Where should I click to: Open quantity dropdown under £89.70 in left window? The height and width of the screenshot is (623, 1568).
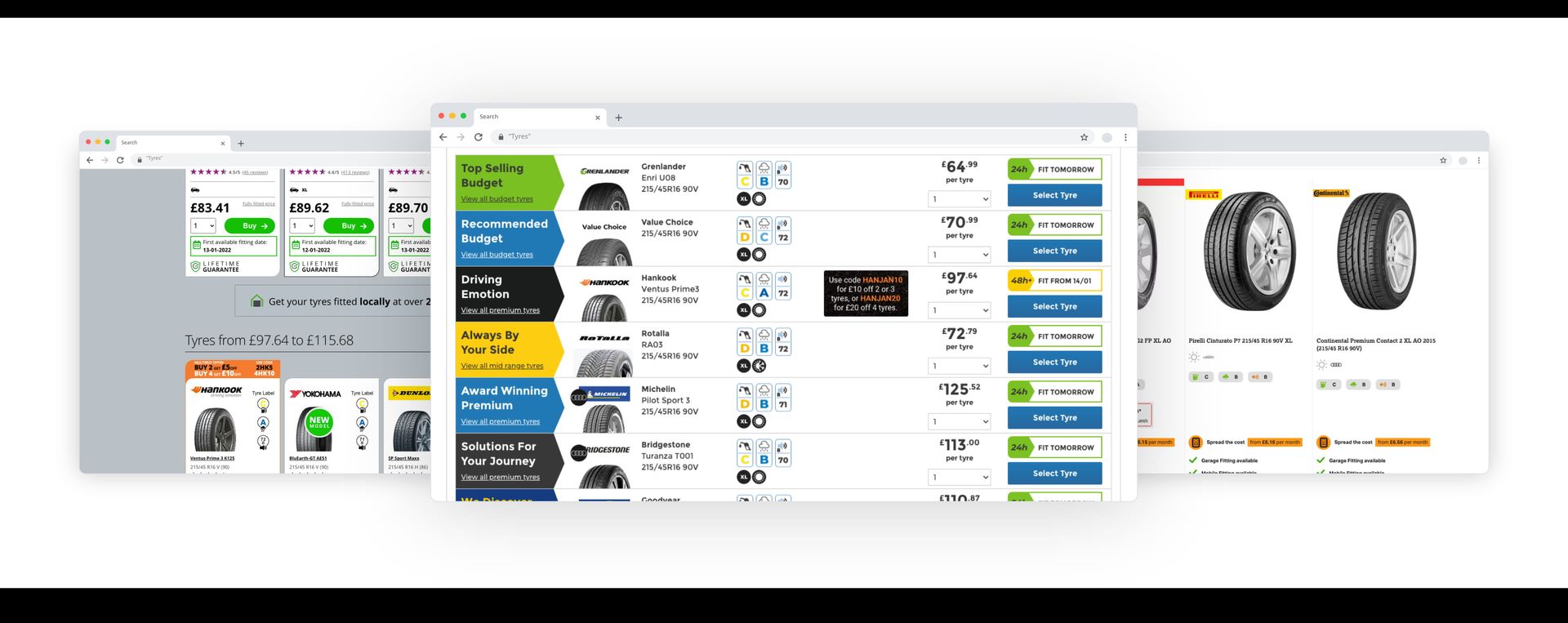(x=401, y=226)
